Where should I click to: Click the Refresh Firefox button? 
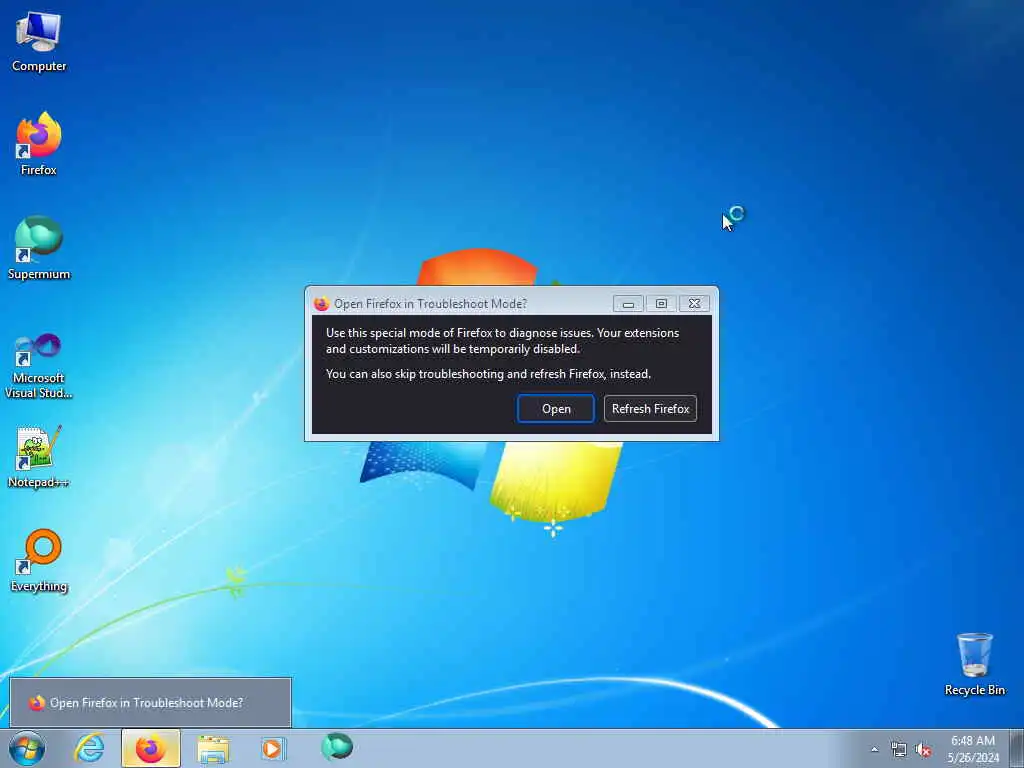click(650, 409)
